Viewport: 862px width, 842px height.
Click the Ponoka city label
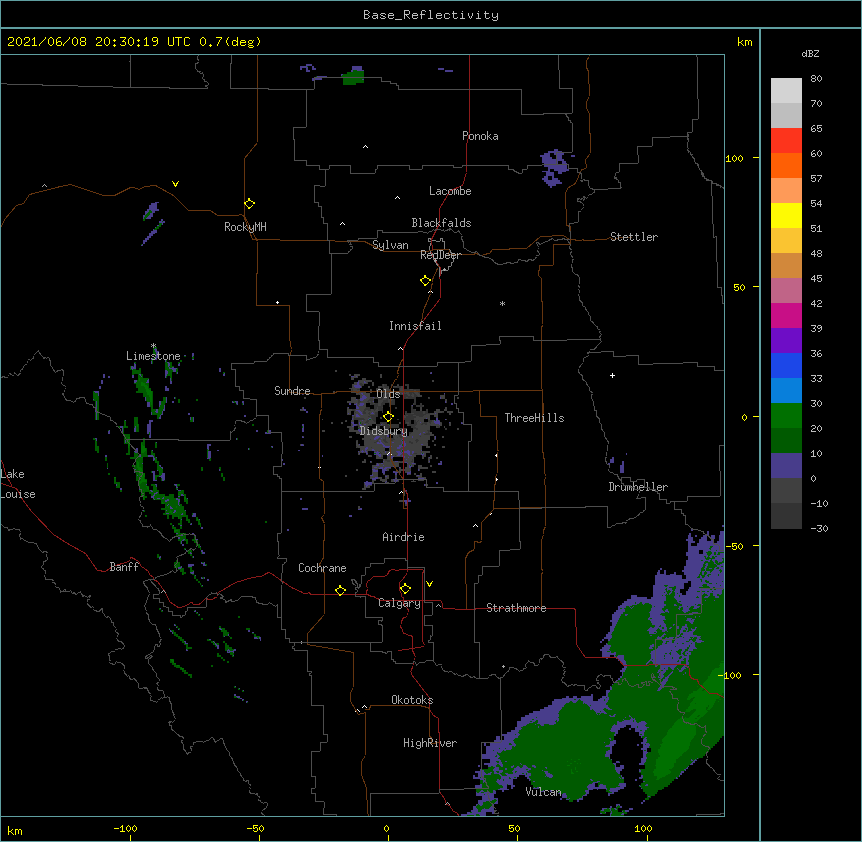tap(480, 136)
